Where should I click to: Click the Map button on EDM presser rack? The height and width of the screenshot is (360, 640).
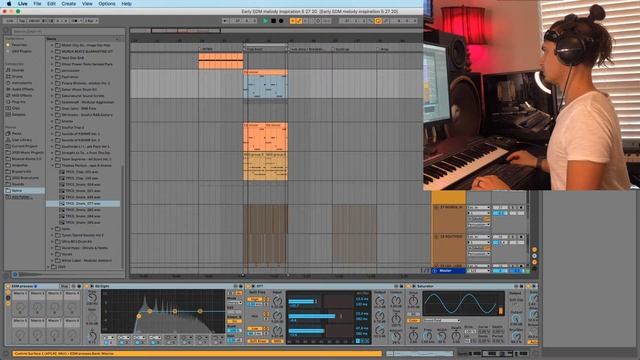pos(64,286)
